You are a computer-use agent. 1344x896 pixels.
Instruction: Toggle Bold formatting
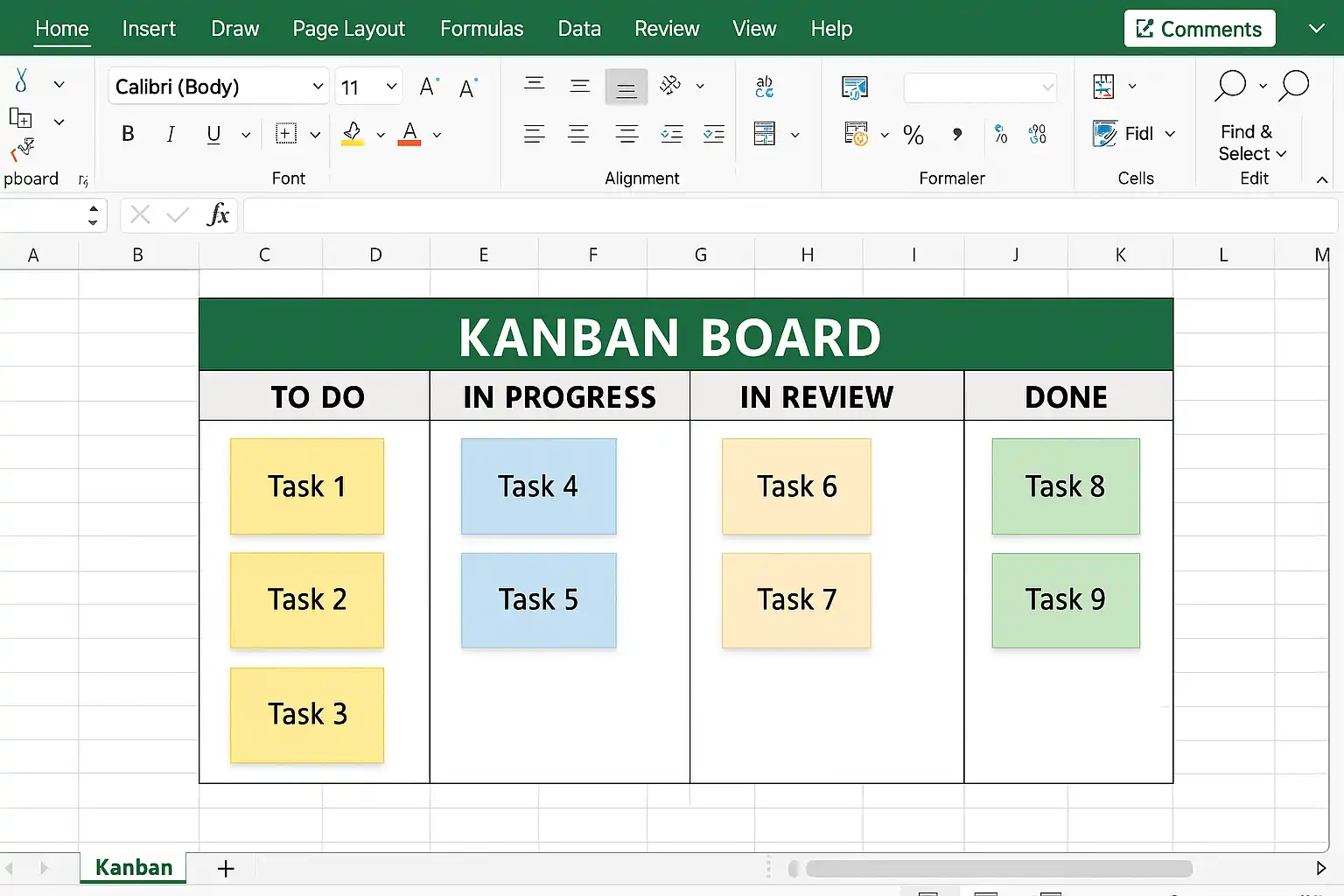click(x=128, y=134)
